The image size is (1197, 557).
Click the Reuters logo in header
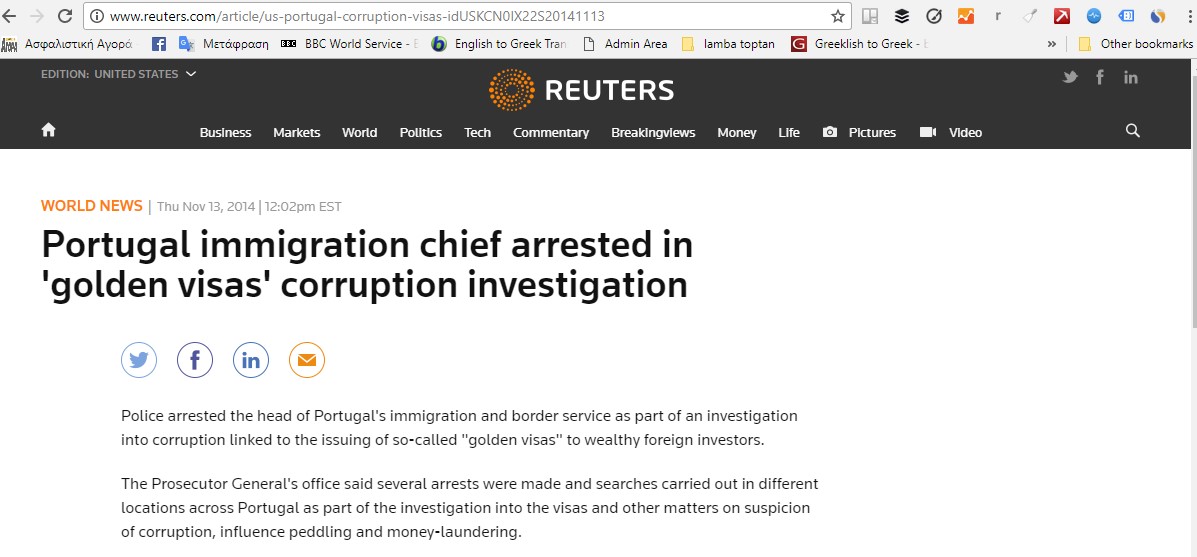[582, 90]
